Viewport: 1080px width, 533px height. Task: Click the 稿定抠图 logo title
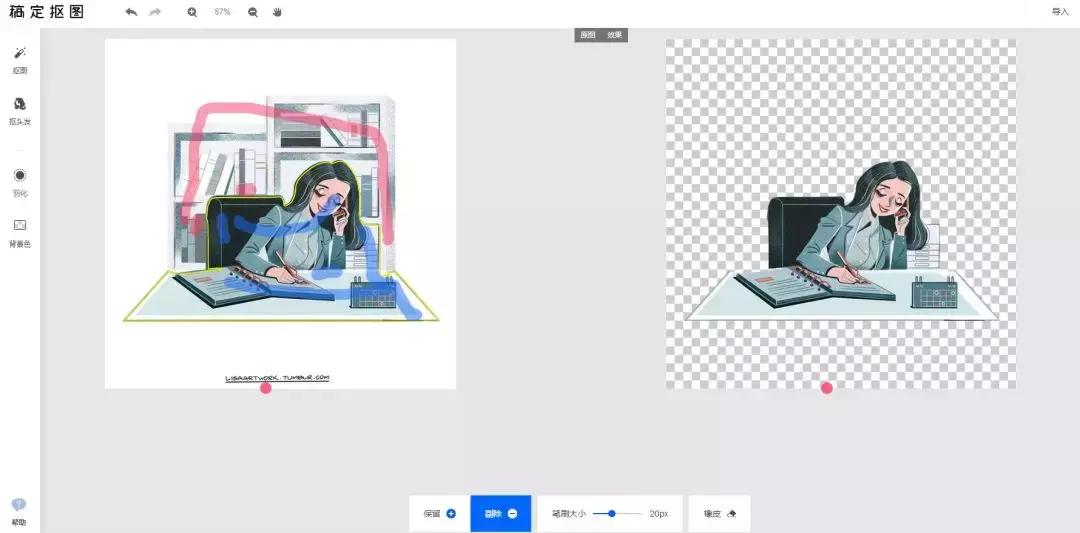click(x=47, y=13)
